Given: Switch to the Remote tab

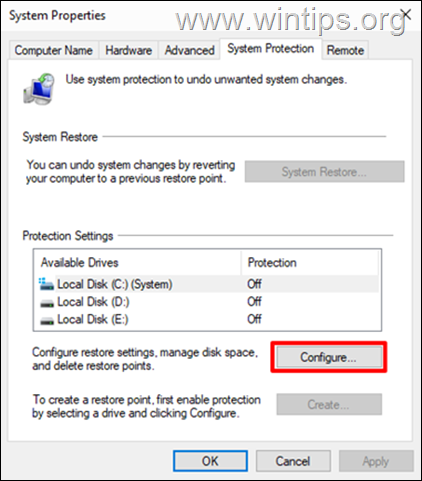Looking at the screenshot, I should [x=345, y=50].
